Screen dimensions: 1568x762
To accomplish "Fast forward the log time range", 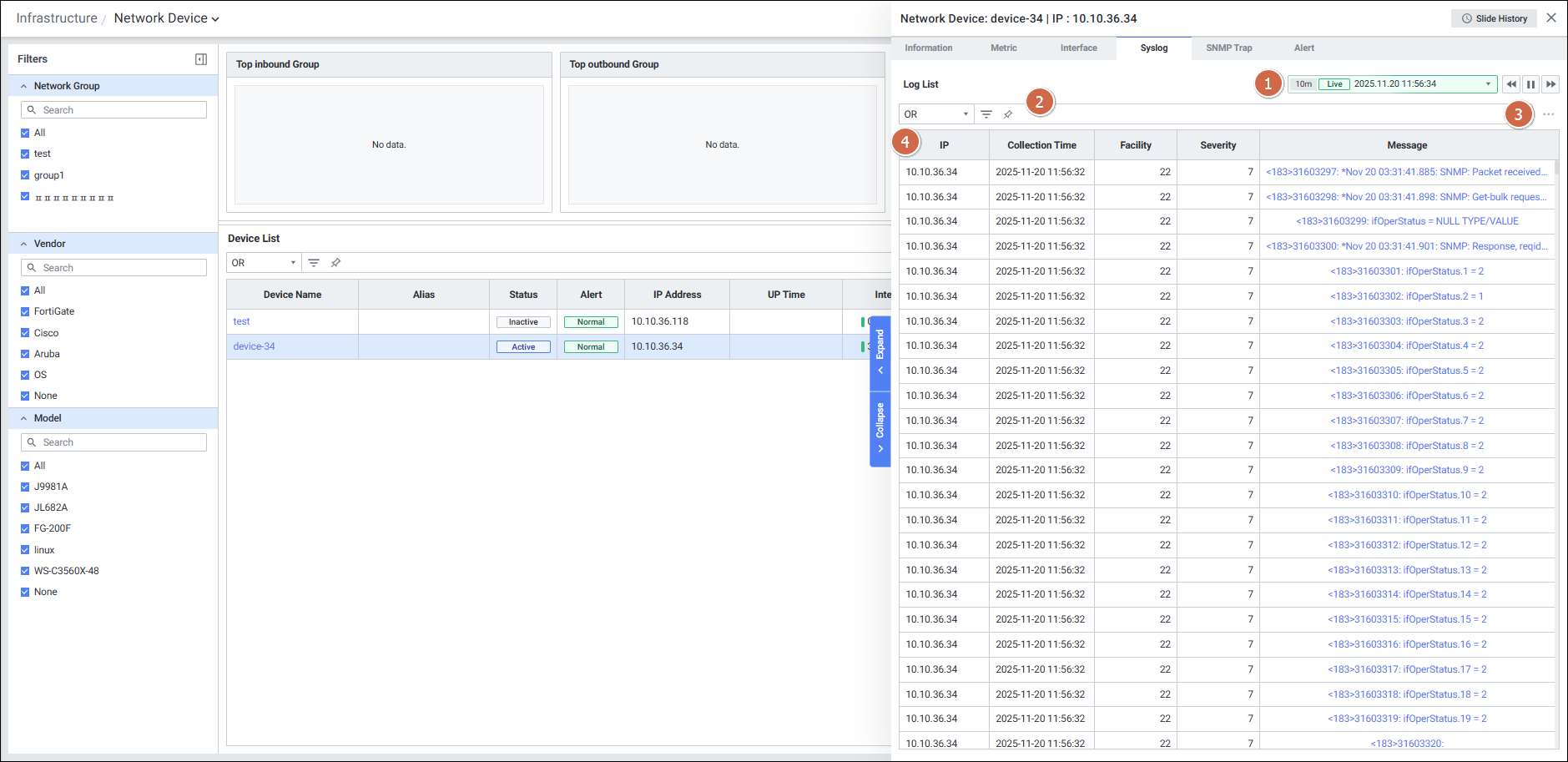I will pyautogui.click(x=1550, y=84).
